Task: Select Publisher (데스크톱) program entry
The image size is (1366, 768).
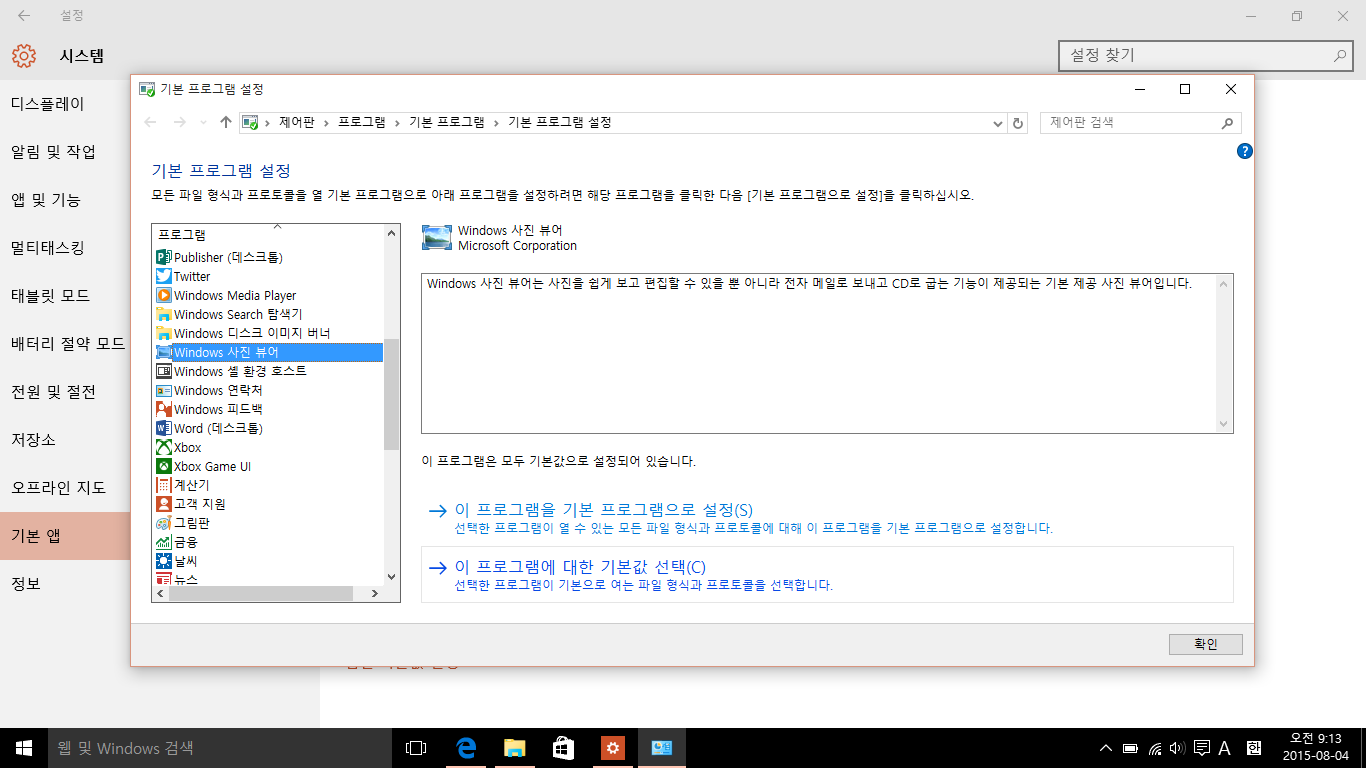Action: tap(228, 257)
